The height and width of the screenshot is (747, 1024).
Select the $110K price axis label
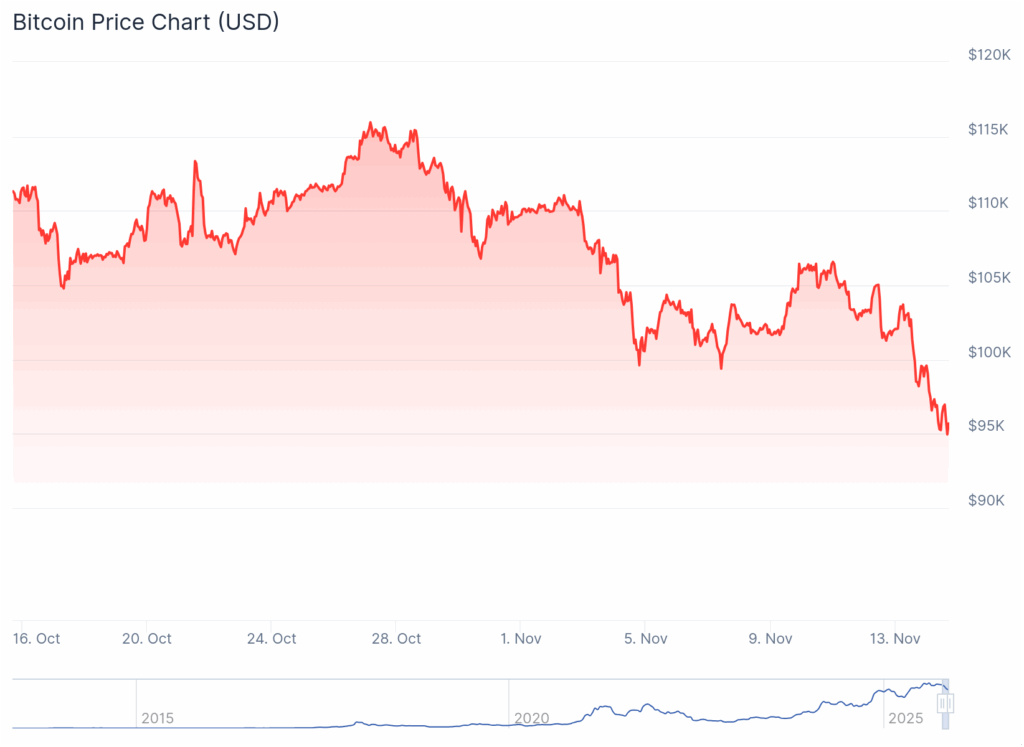click(x=989, y=203)
